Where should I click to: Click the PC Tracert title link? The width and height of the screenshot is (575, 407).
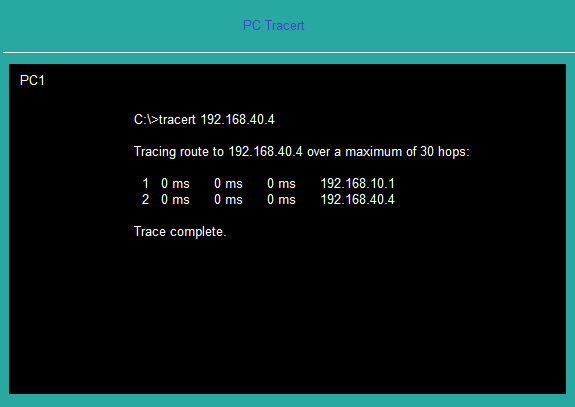(x=274, y=26)
